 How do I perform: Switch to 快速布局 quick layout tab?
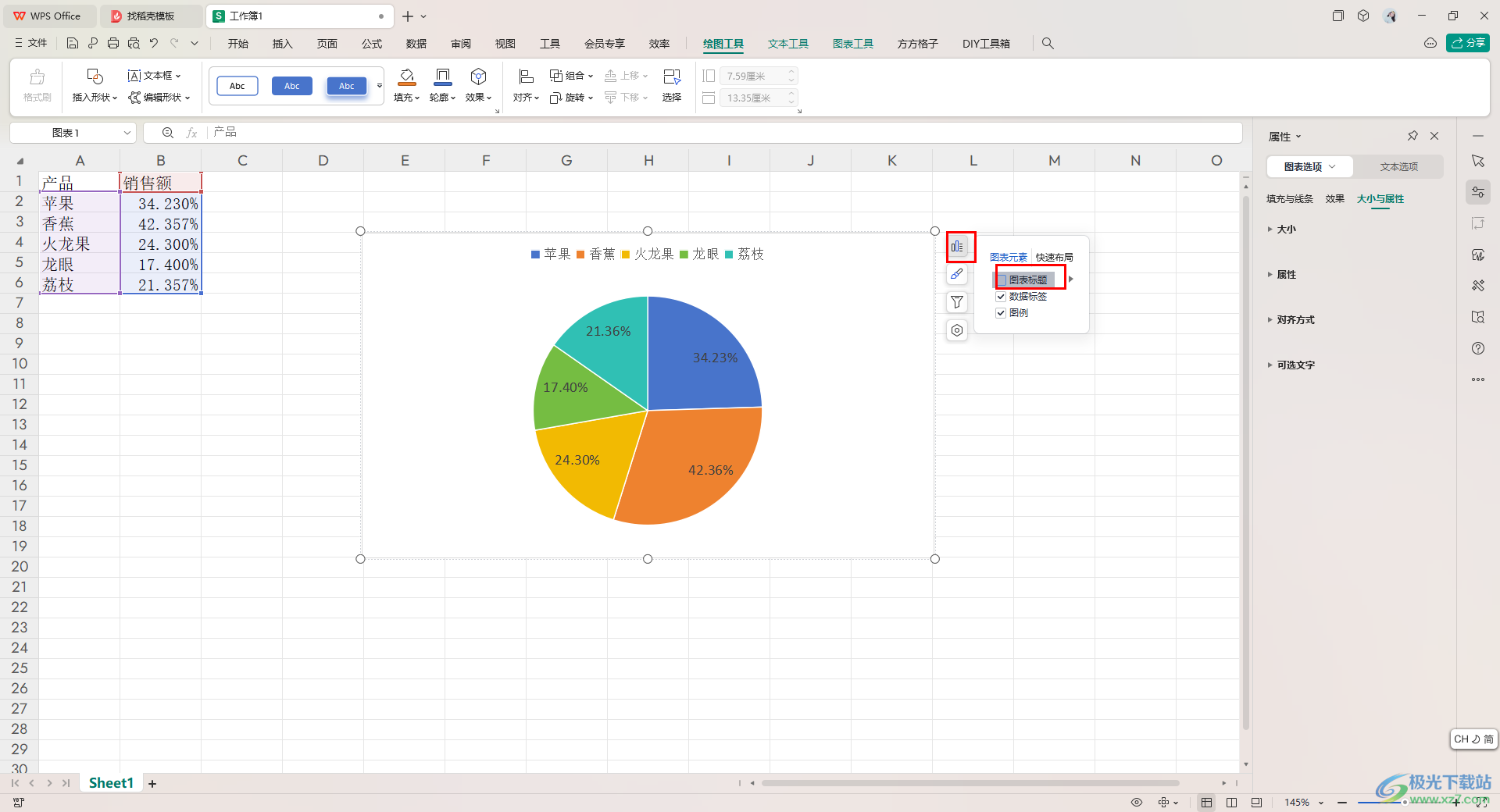coord(1054,258)
